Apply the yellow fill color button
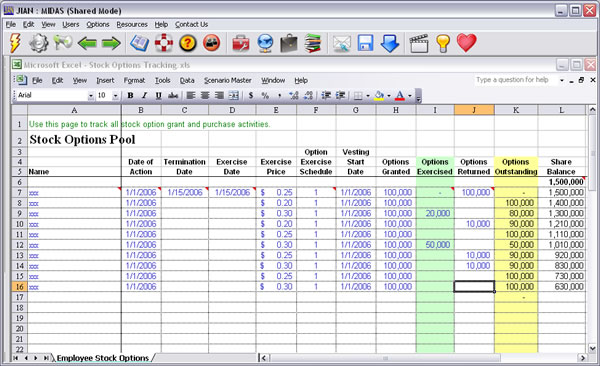 tap(379, 95)
